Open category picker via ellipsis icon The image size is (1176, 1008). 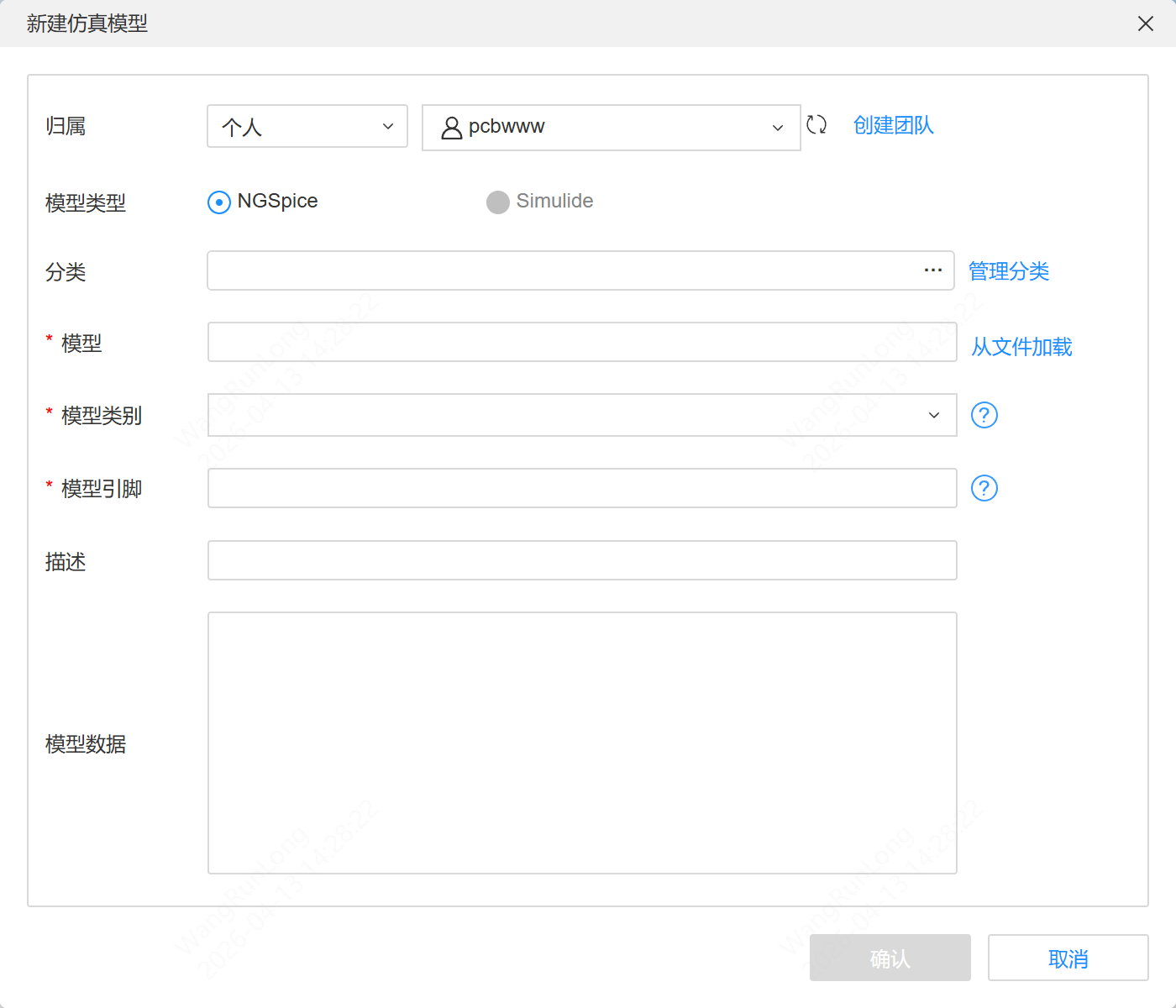coord(932,270)
